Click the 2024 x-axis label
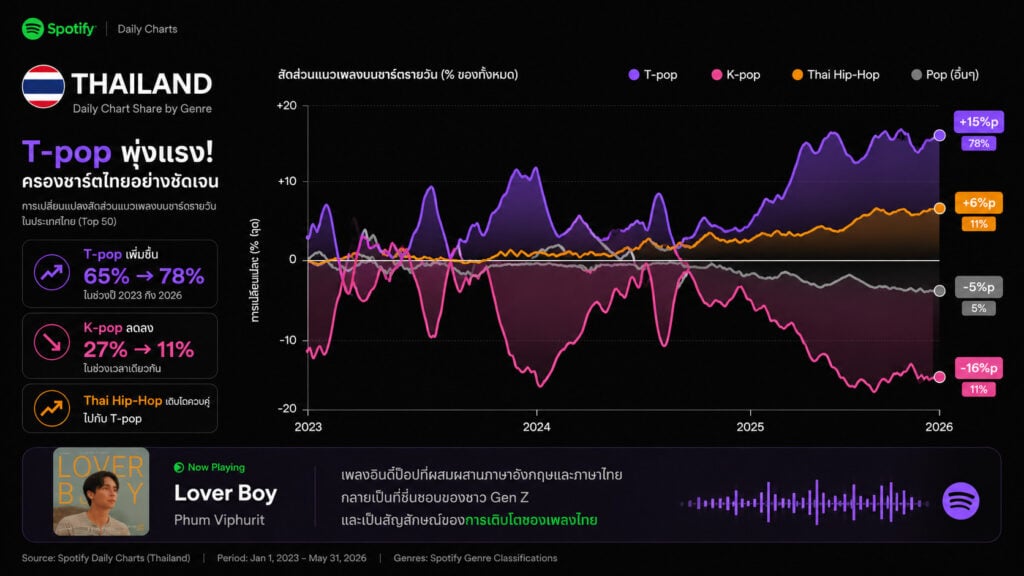This screenshot has height=576, width=1024. [x=536, y=427]
